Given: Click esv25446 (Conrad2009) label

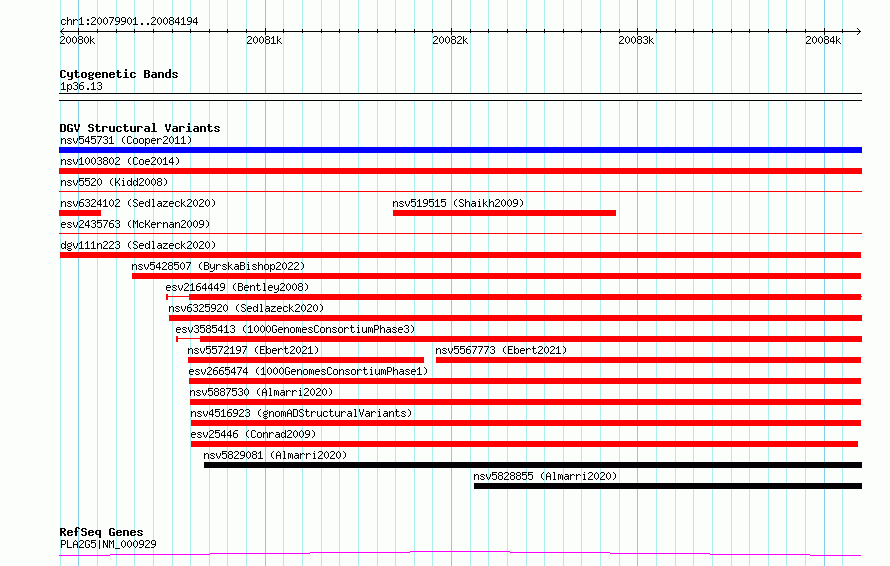Looking at the screenshot, I should click(x=253, y=434).
